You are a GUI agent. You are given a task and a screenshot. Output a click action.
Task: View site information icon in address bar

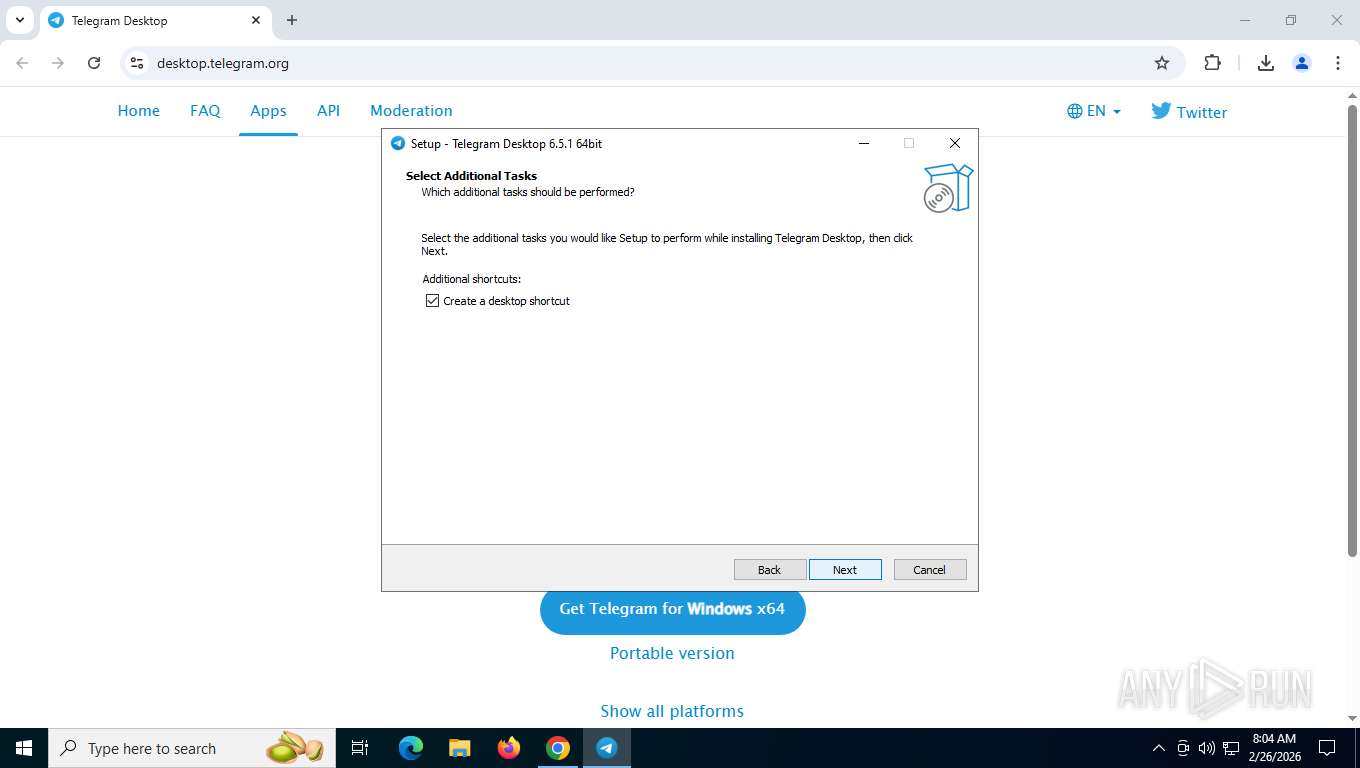click(x=137, y=63)
